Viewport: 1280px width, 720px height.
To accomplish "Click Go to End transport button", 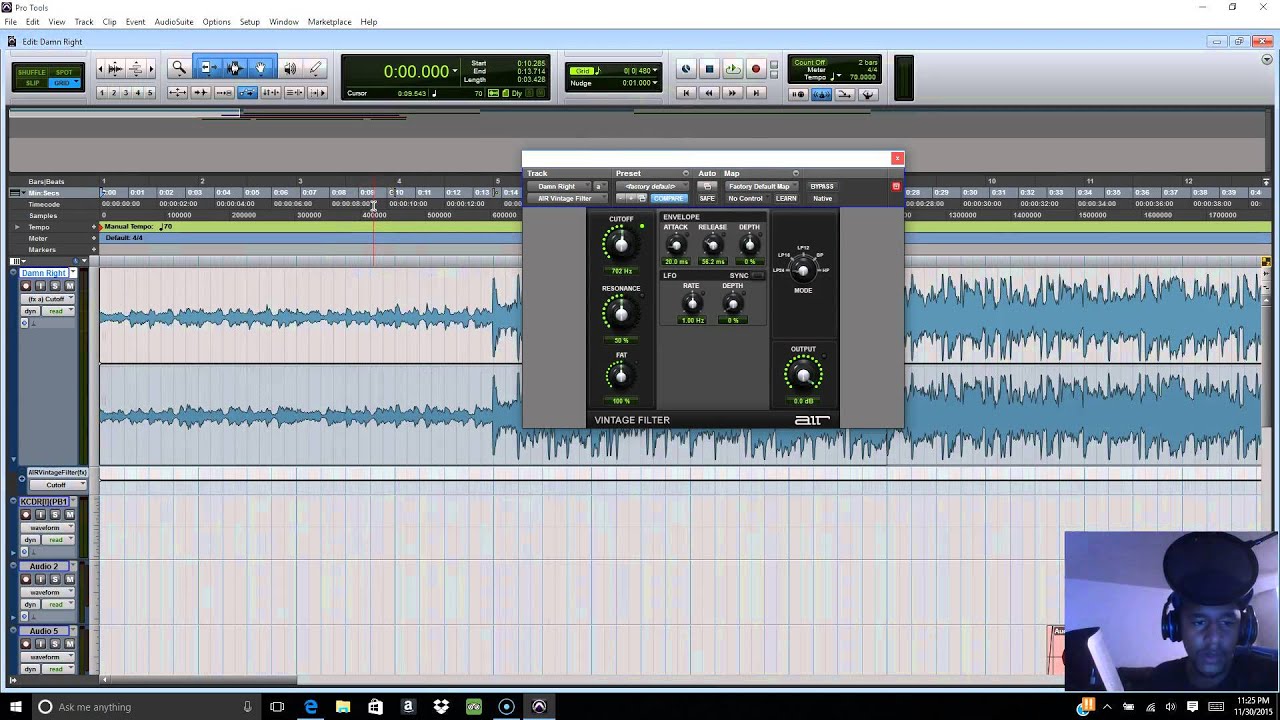I will pos(755,93).
